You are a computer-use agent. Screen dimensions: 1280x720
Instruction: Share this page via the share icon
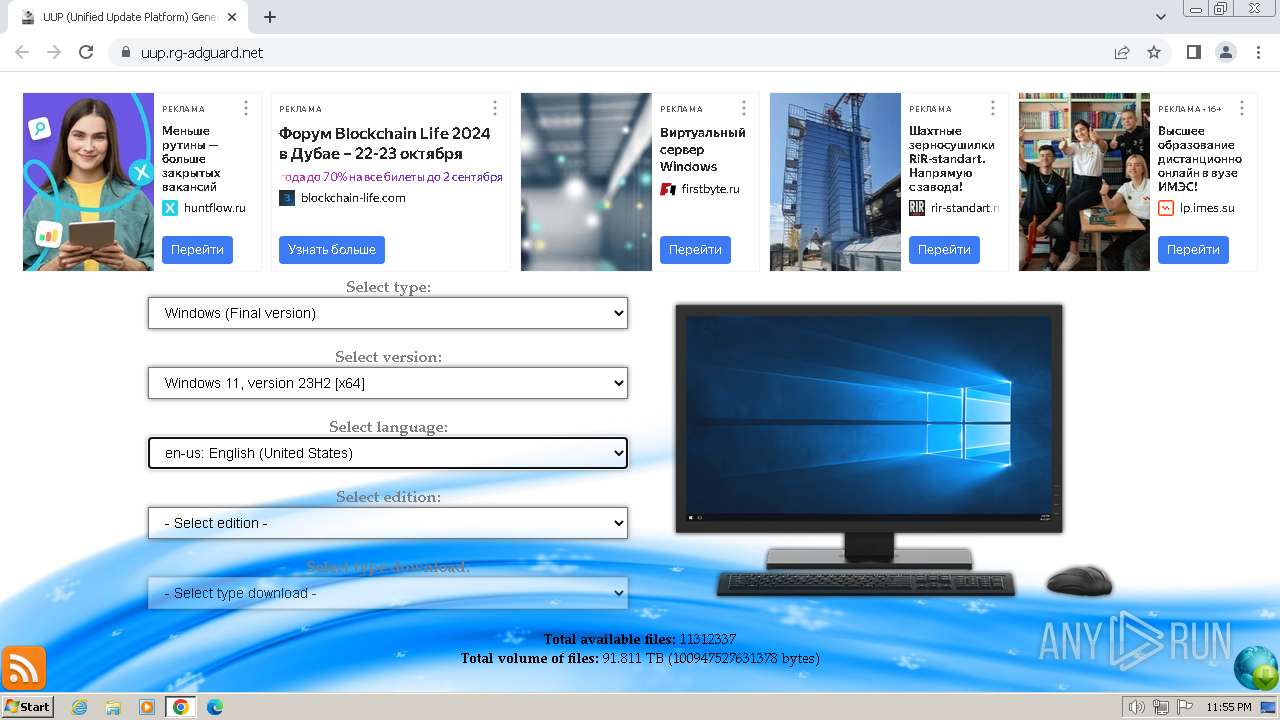coord(1122,52)
